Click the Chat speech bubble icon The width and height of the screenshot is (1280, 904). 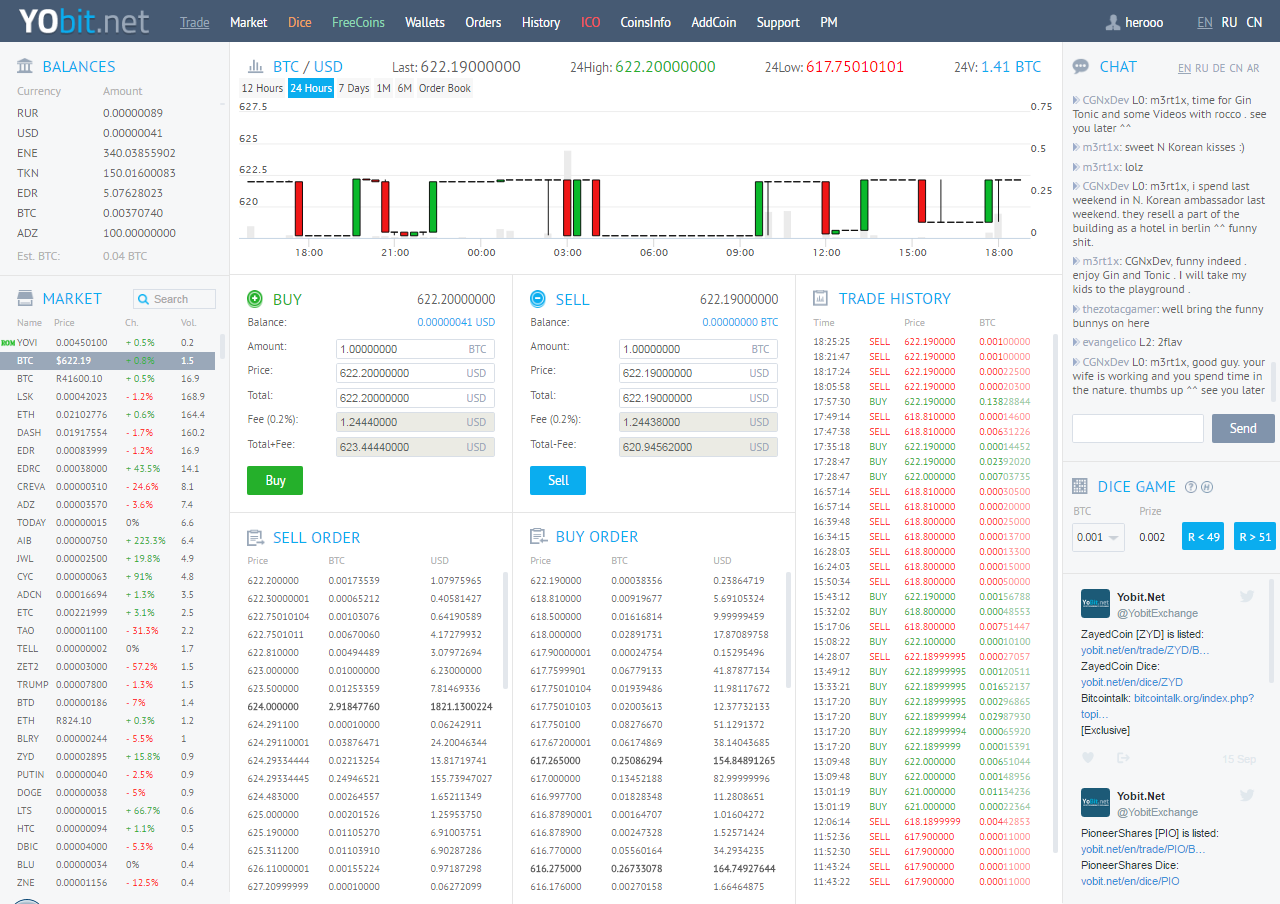pyautogui.click(x=1080, y=67)
